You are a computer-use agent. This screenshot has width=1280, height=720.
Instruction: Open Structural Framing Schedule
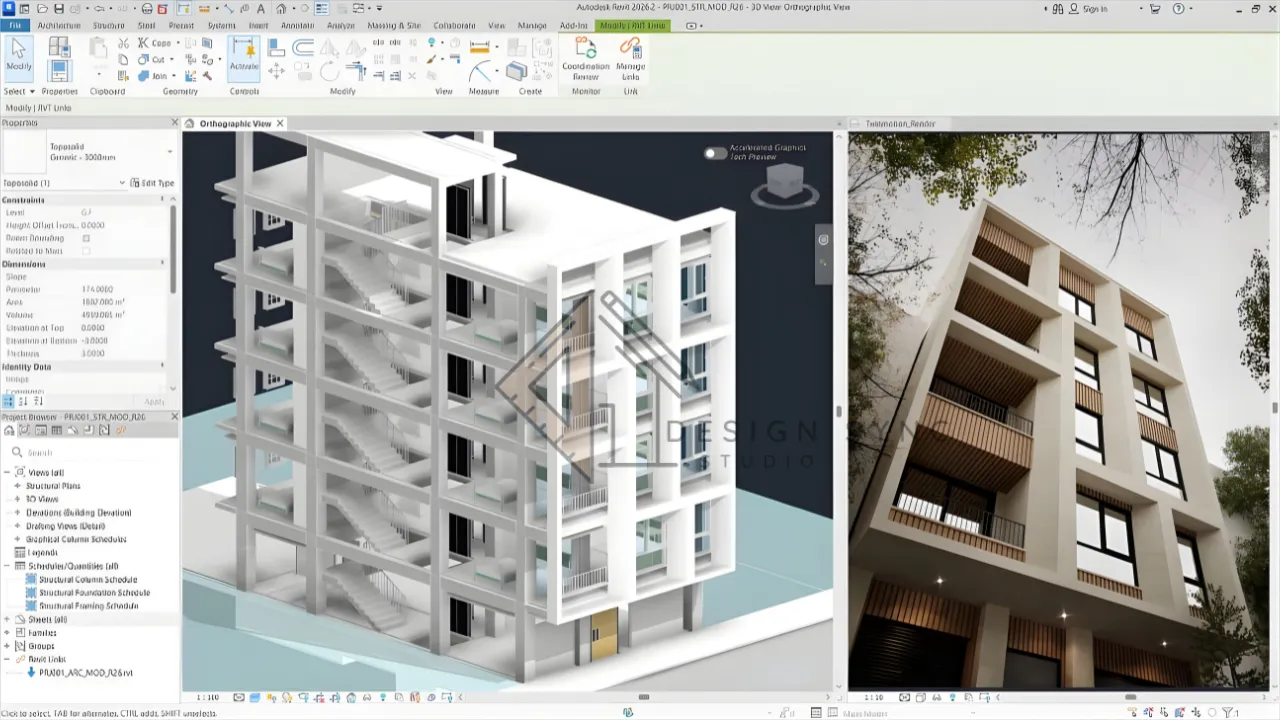(89, 606)
